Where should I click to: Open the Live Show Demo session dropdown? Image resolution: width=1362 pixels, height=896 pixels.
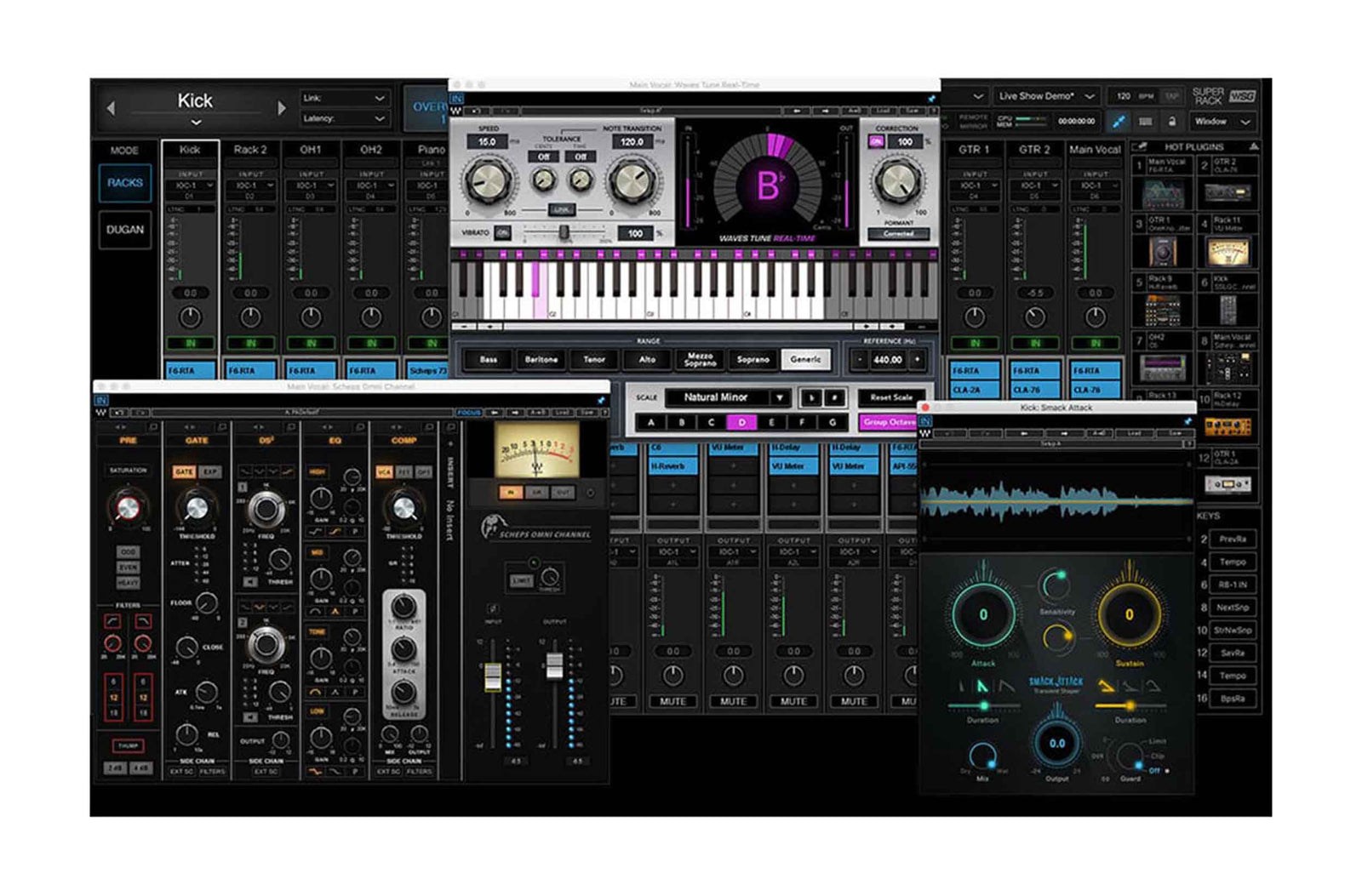1046,96
